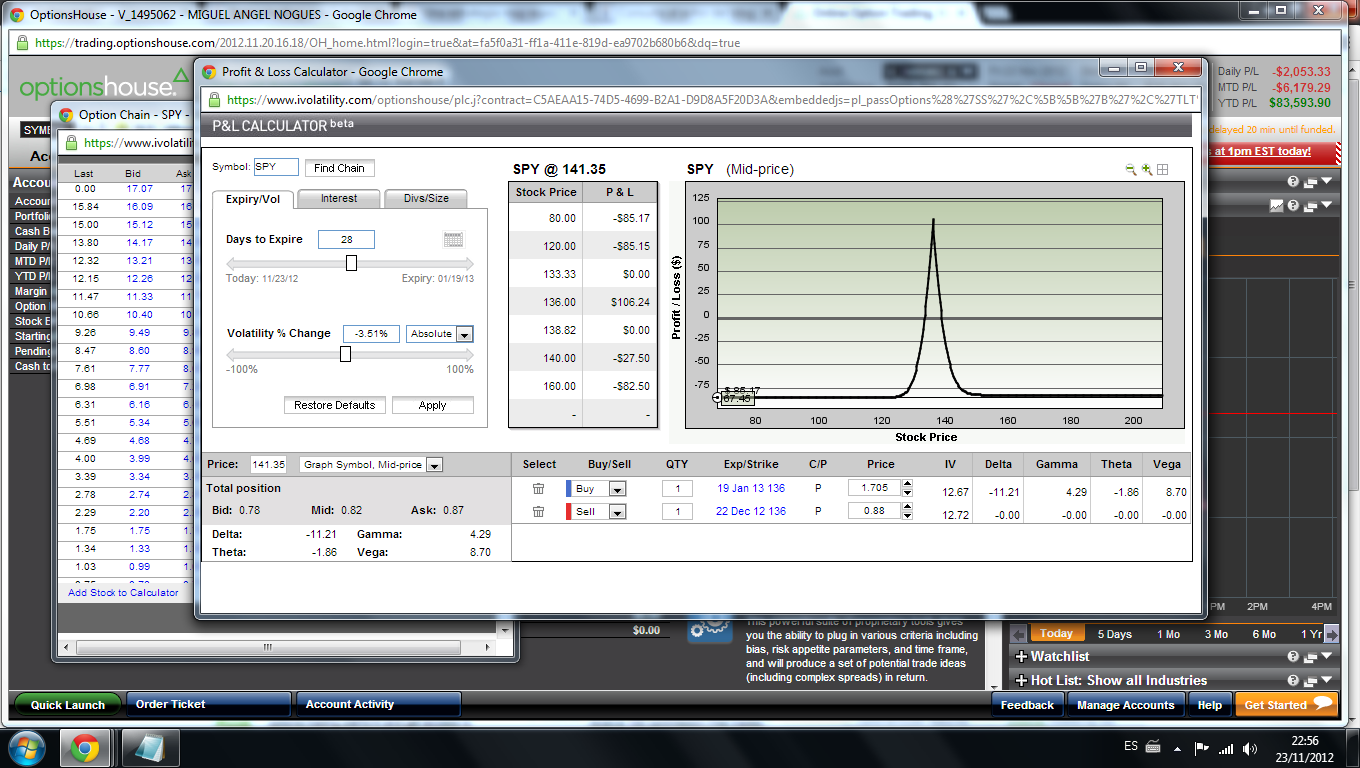Open Graph Symbol, Mid-price dropdown
The image size is (1360, 768).
click(434, 465)
